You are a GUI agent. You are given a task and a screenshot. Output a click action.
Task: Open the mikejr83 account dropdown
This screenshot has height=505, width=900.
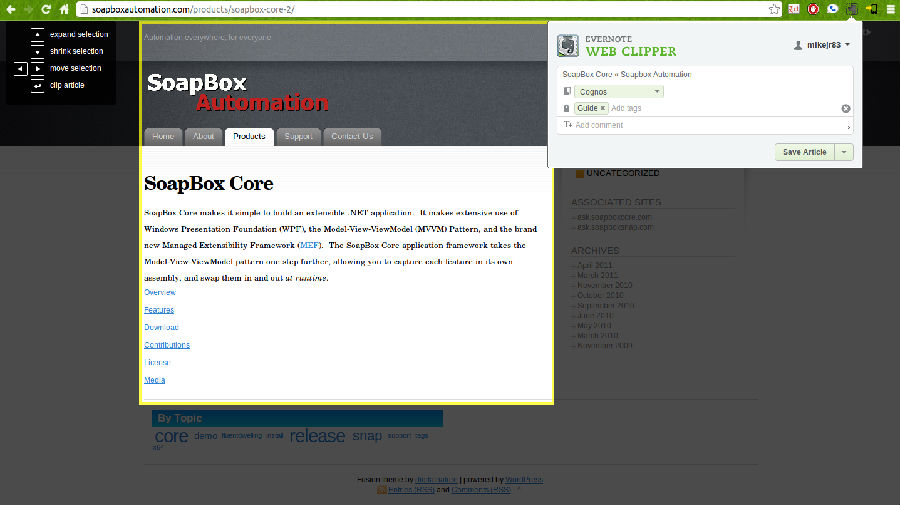tap(822, 45)
